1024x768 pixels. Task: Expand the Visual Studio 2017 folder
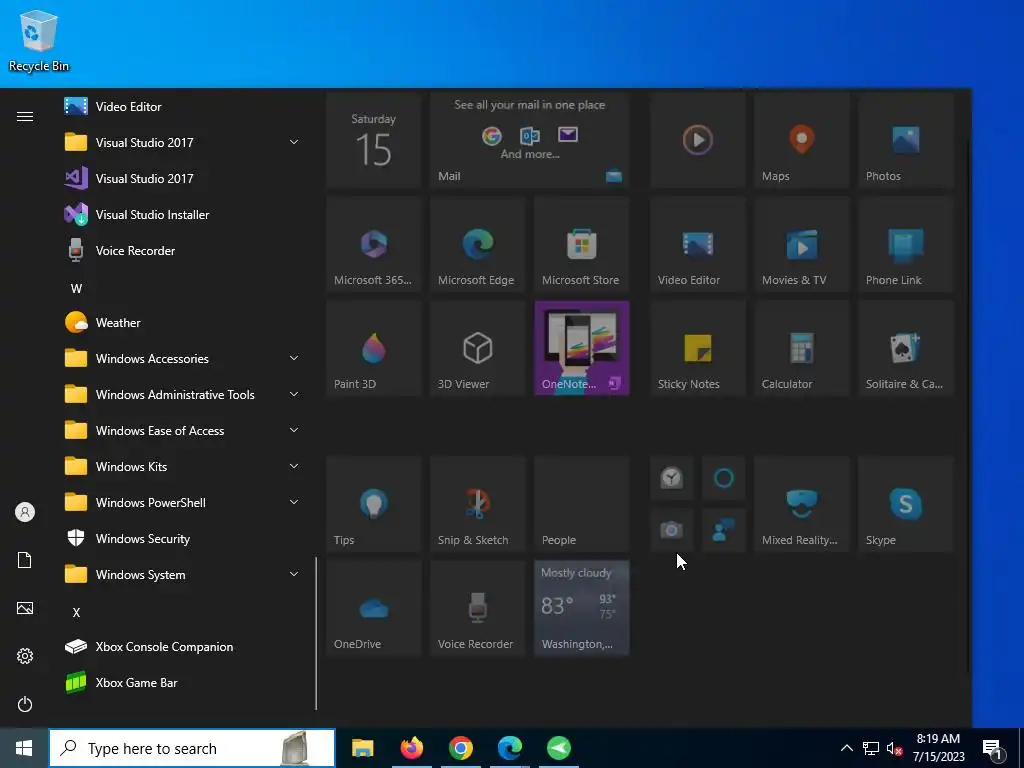(182, 142)
